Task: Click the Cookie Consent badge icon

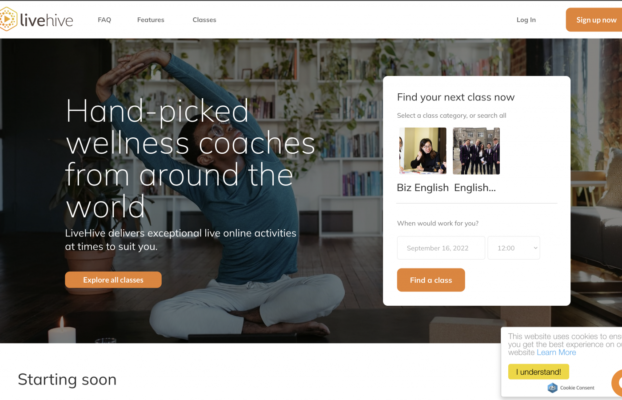Action: tap(552, 388)
